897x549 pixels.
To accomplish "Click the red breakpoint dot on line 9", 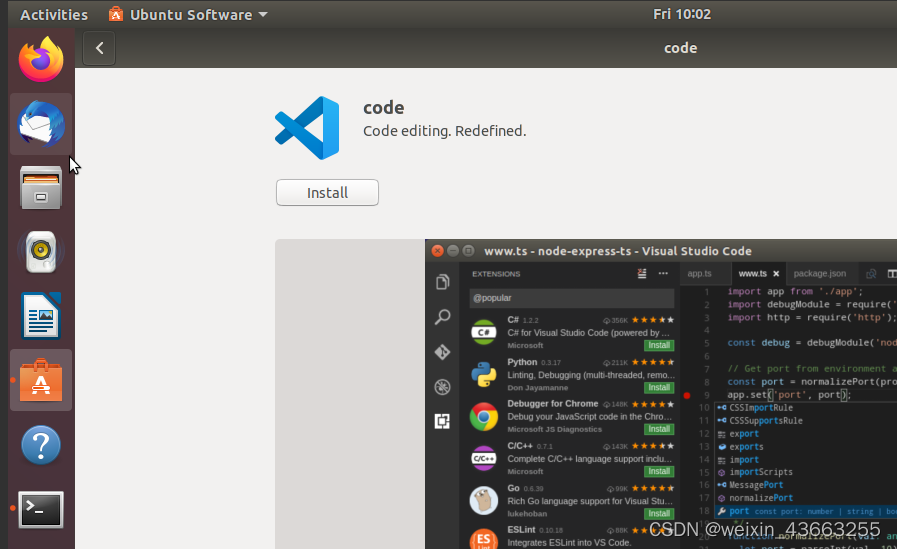I will point(687,395).
